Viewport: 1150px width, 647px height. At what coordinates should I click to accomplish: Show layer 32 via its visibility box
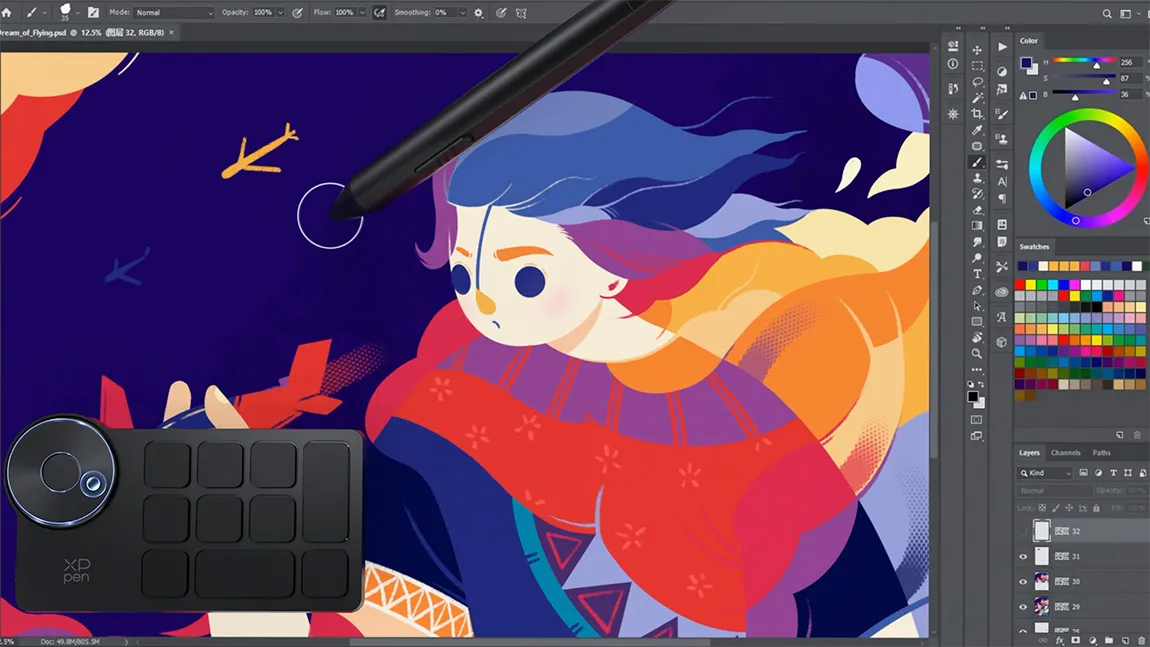point(1023,531)
